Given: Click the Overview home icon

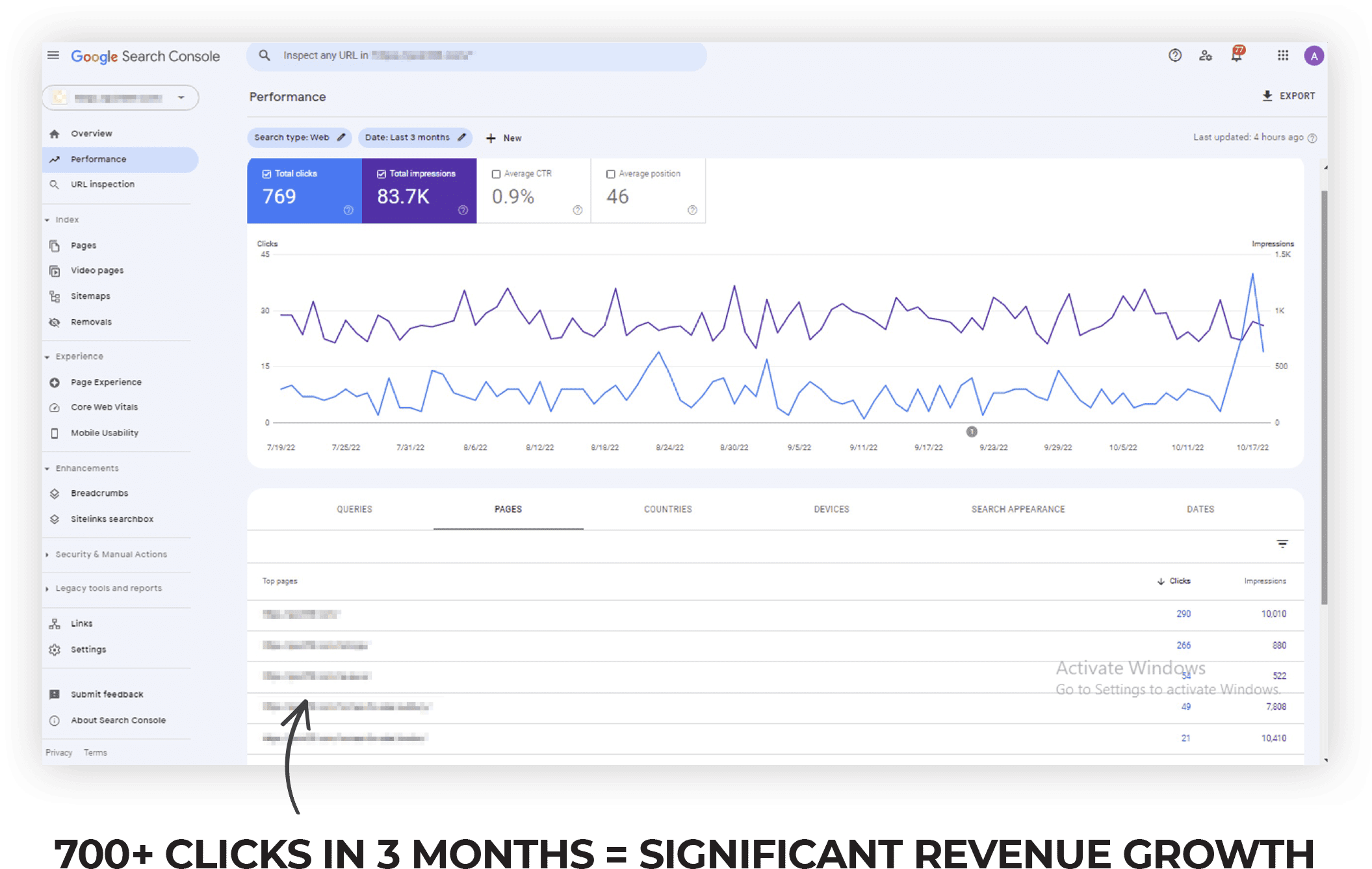Looking at the screenshot, I should click(x=55, y=133).
